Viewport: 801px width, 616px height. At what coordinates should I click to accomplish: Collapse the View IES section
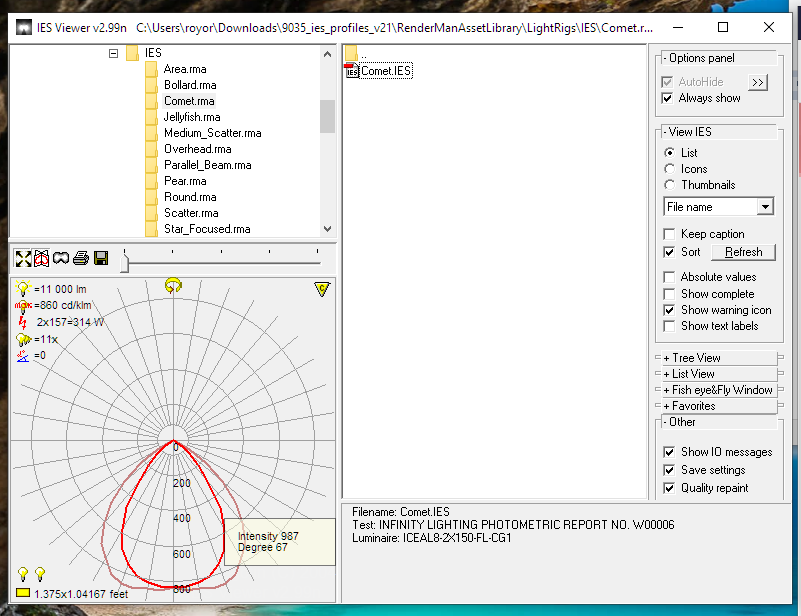point(719,132)
